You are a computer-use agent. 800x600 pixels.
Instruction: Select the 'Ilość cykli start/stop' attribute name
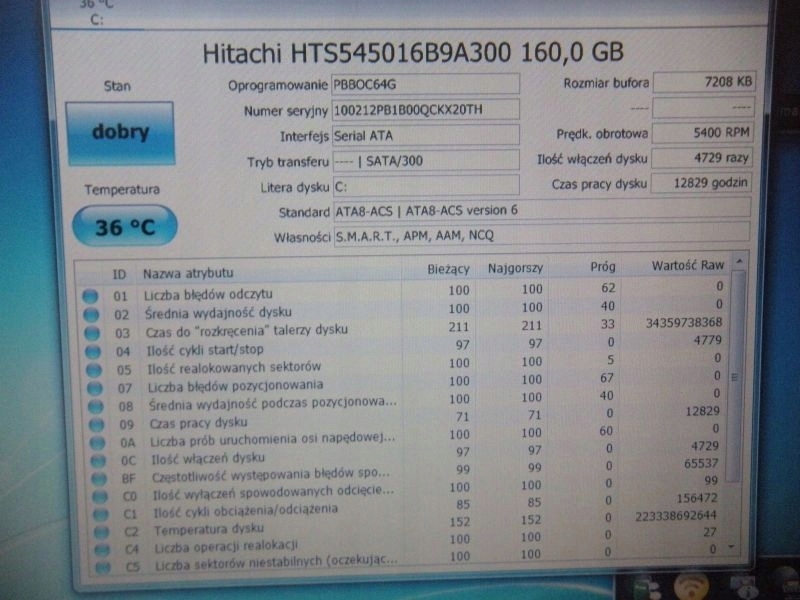pyautogui.click(x=205, y=350)
